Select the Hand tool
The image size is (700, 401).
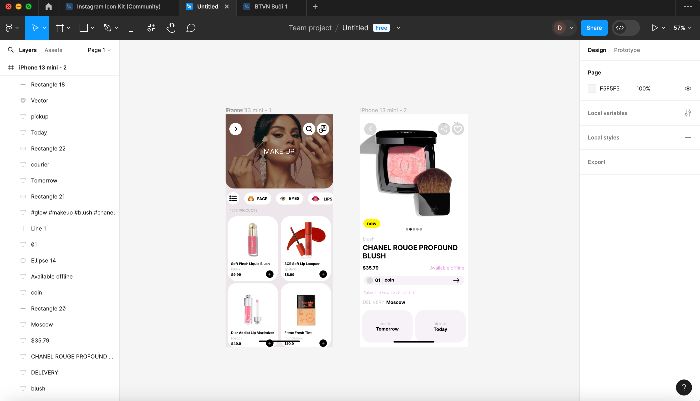(171, 28)
